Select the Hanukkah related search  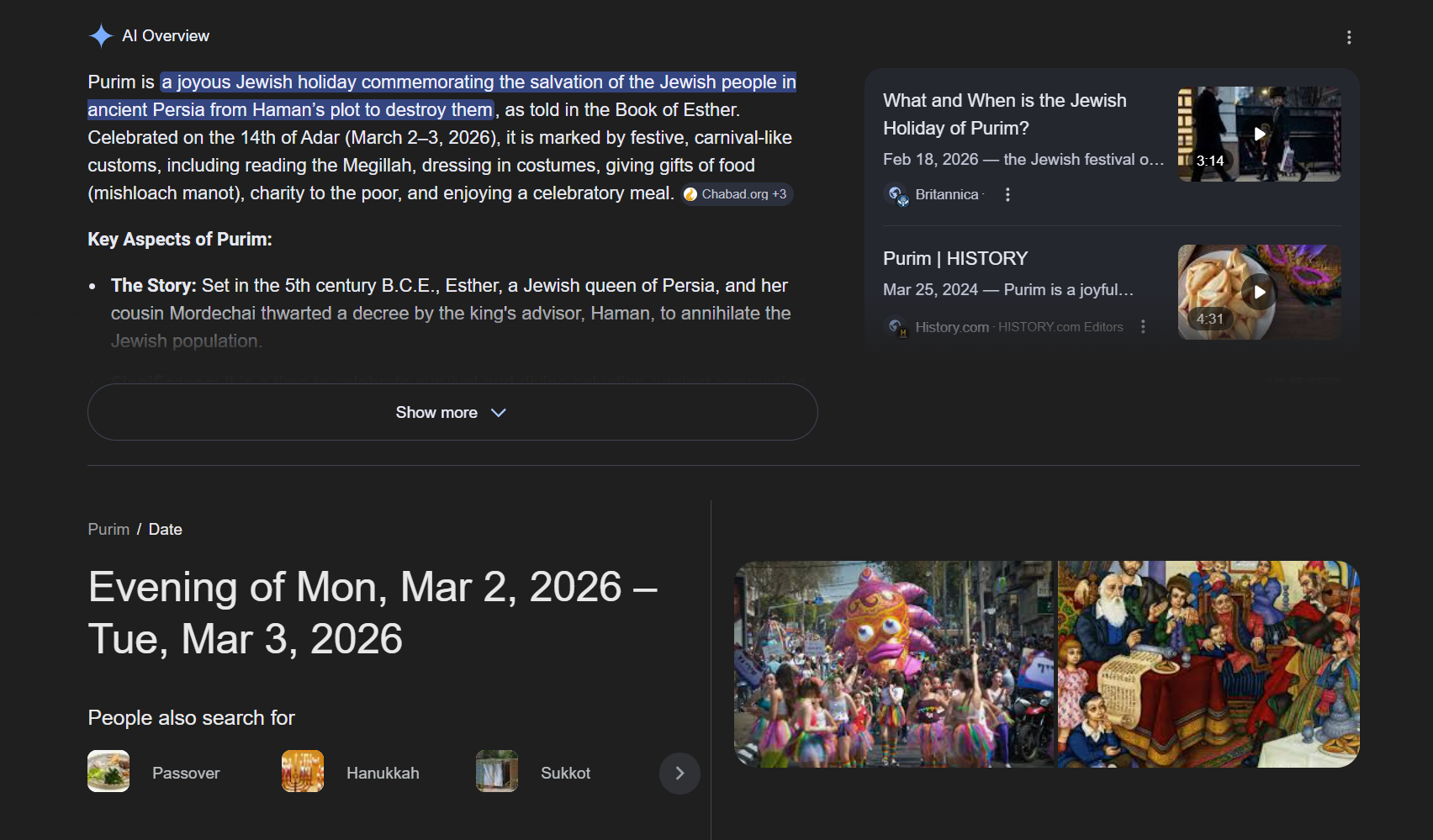pos(383,773)
